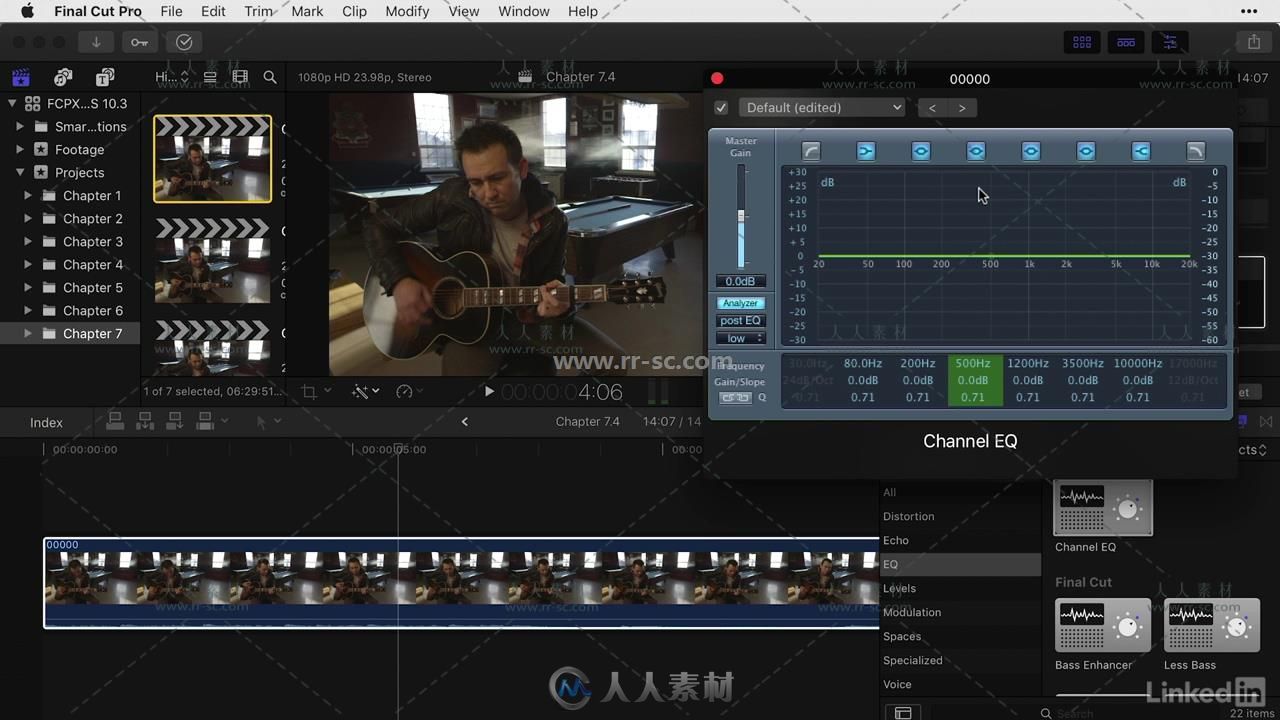Open the Final Cut Pro app menu
This screenshot has height=720, width=1280.
tap(98, 11)
